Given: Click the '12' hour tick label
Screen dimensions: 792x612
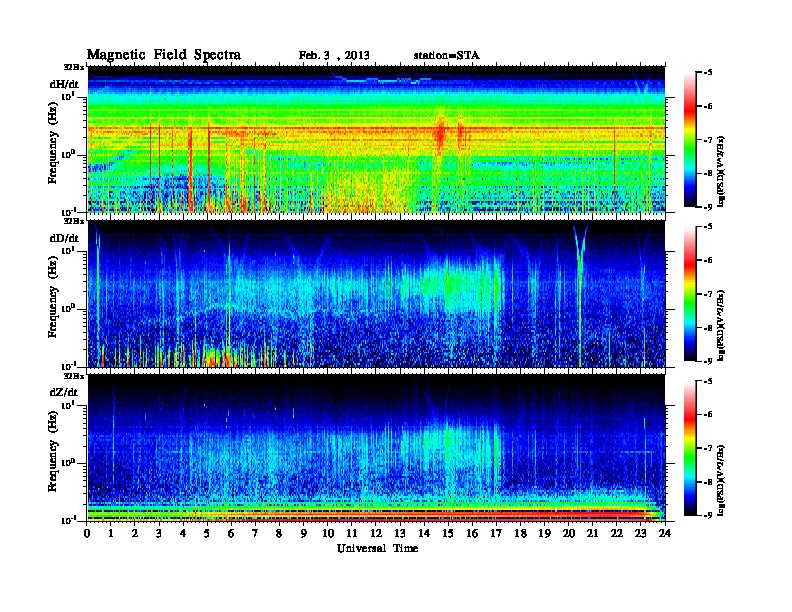Looking at the screenshot, I should [x=376, y=534].
